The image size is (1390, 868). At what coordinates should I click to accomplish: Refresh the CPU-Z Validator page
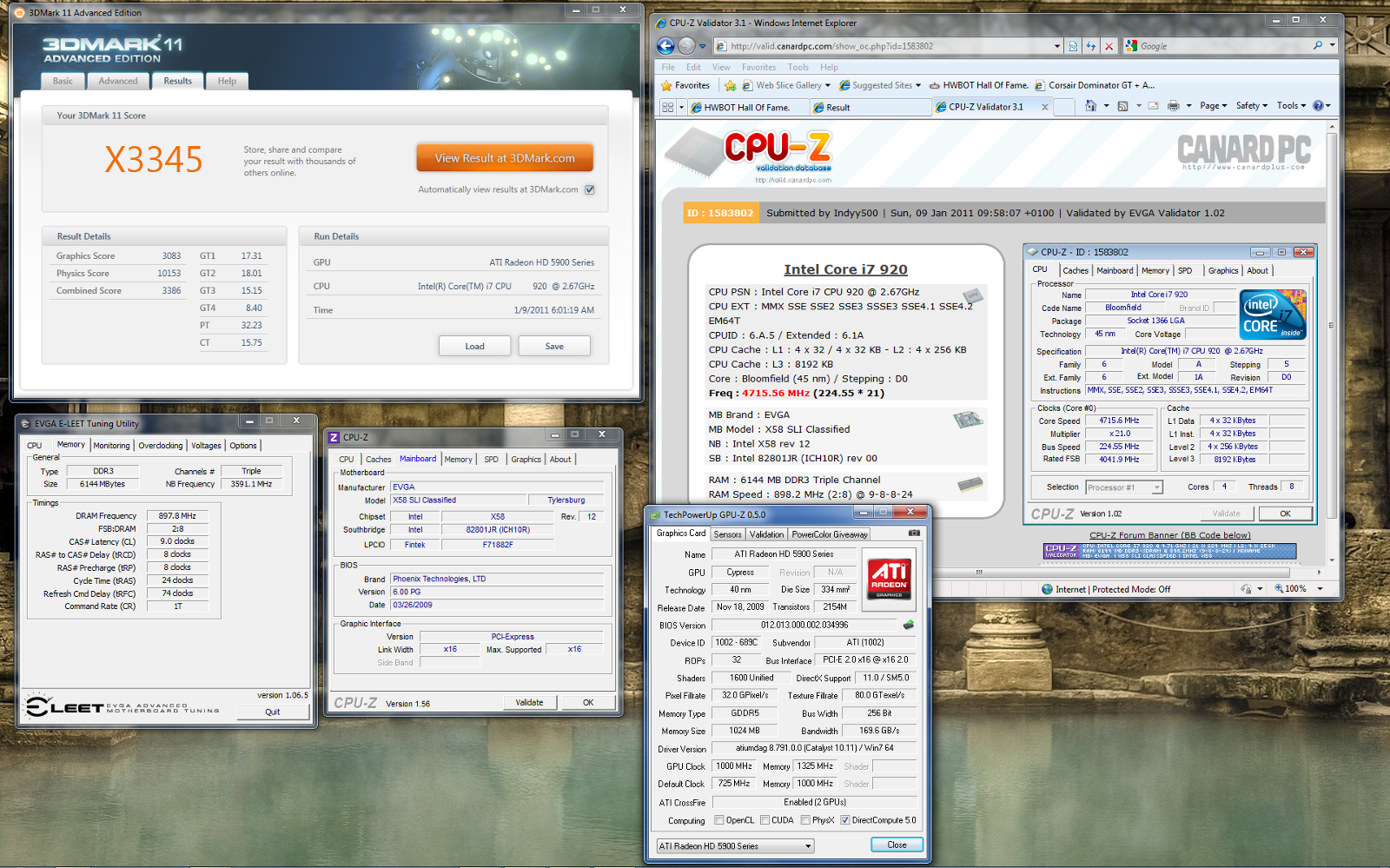point(1090,46)
